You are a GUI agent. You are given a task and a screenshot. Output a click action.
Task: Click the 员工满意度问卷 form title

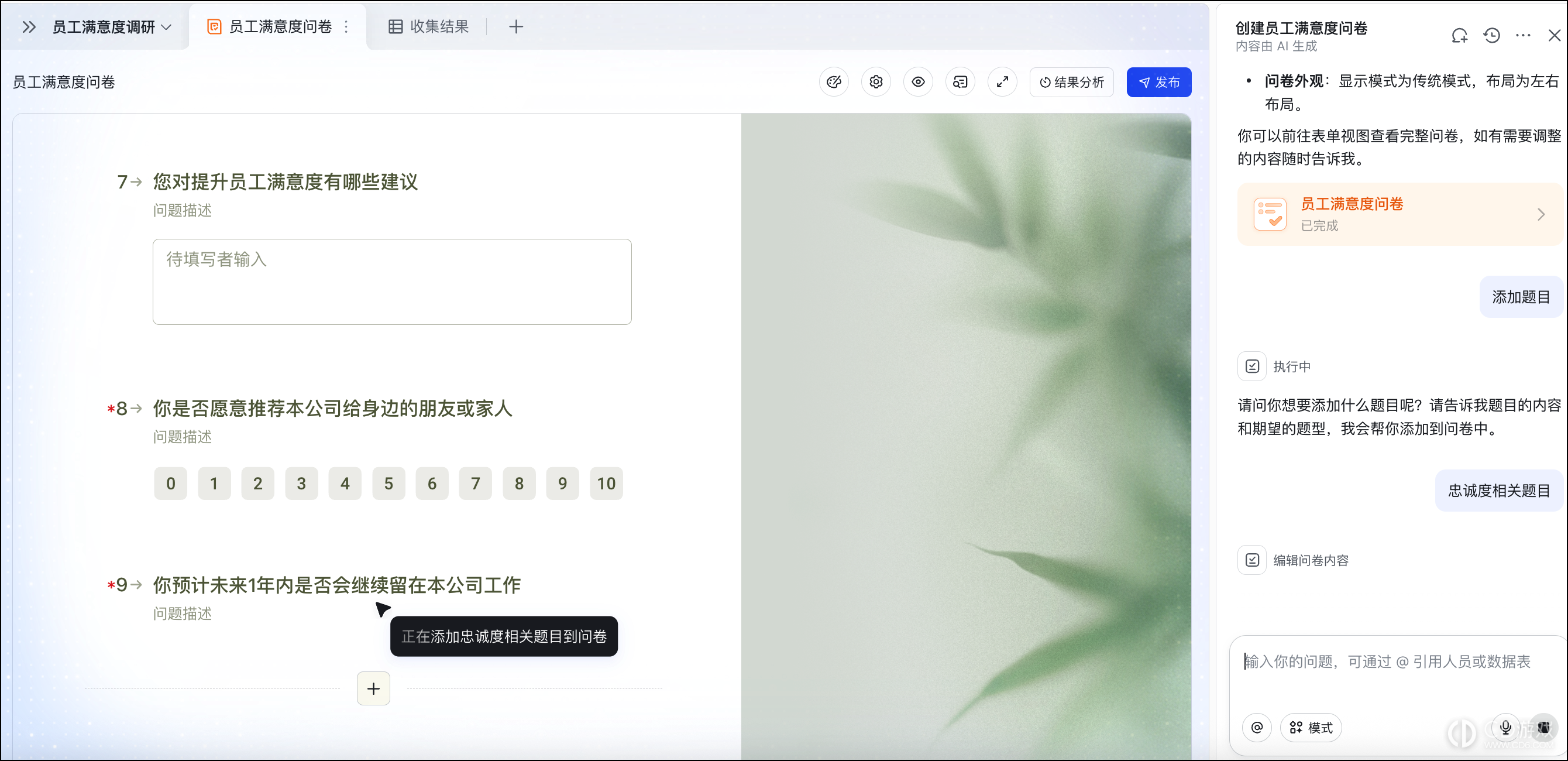pyautogui.click(x=64, y=82)
